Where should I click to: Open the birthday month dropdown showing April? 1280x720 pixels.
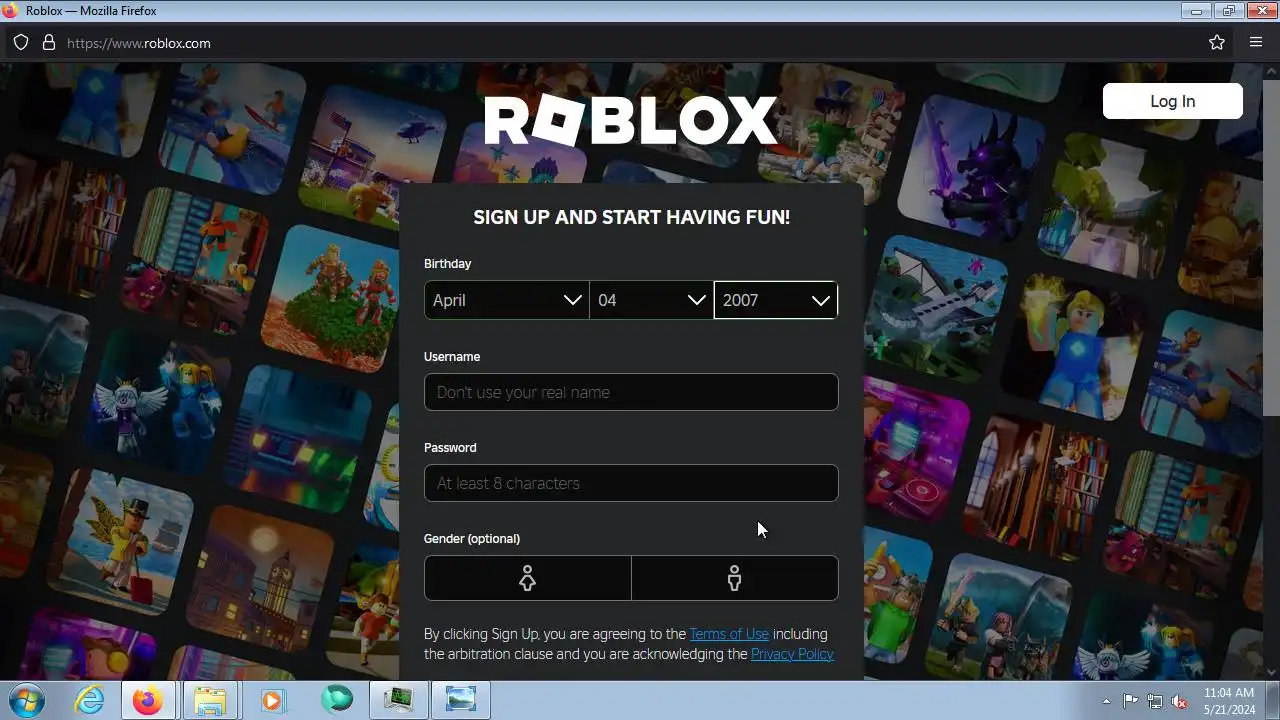[x=507, y=300]
